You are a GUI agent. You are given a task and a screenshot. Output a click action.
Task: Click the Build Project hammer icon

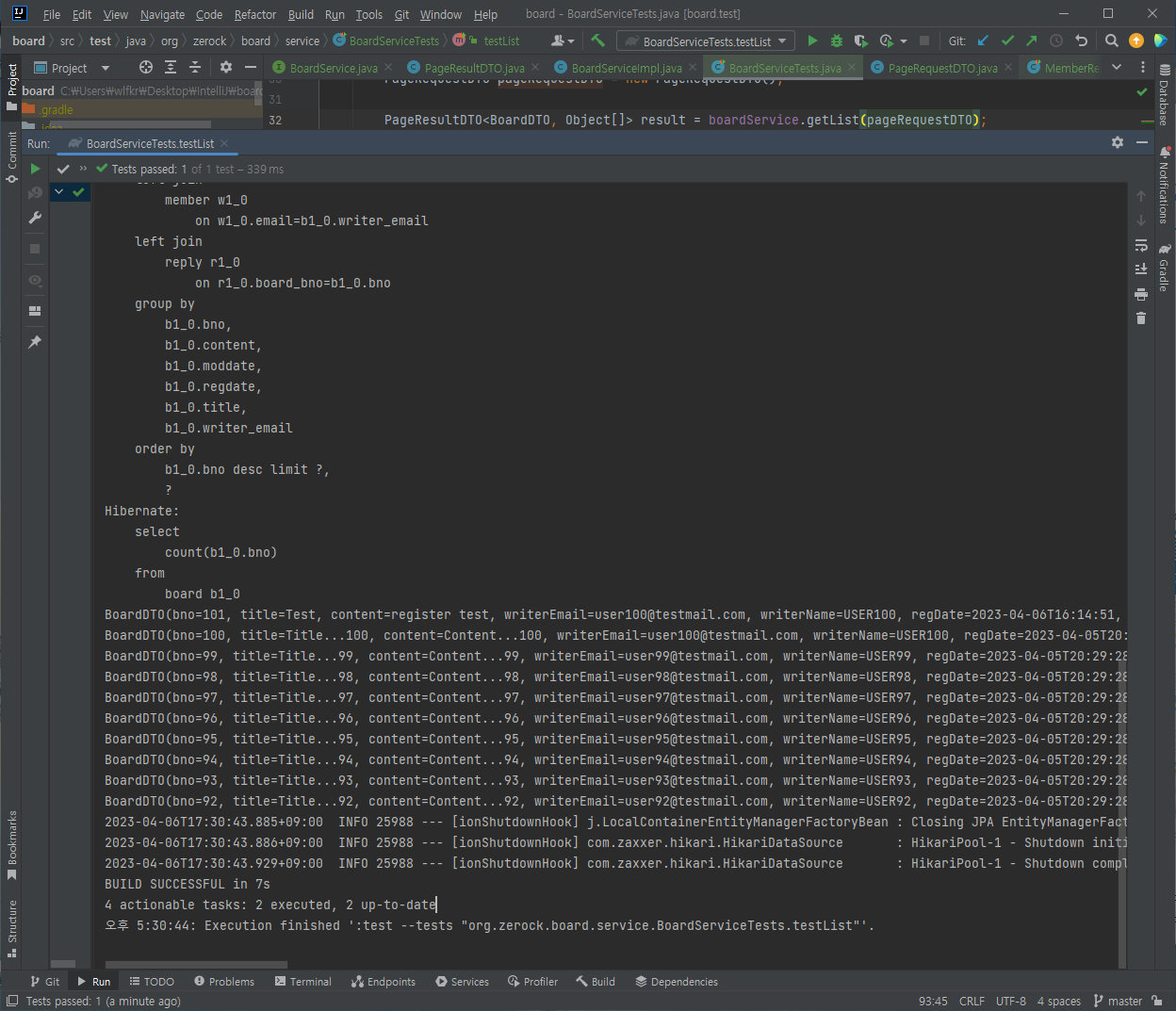(597, 41)
